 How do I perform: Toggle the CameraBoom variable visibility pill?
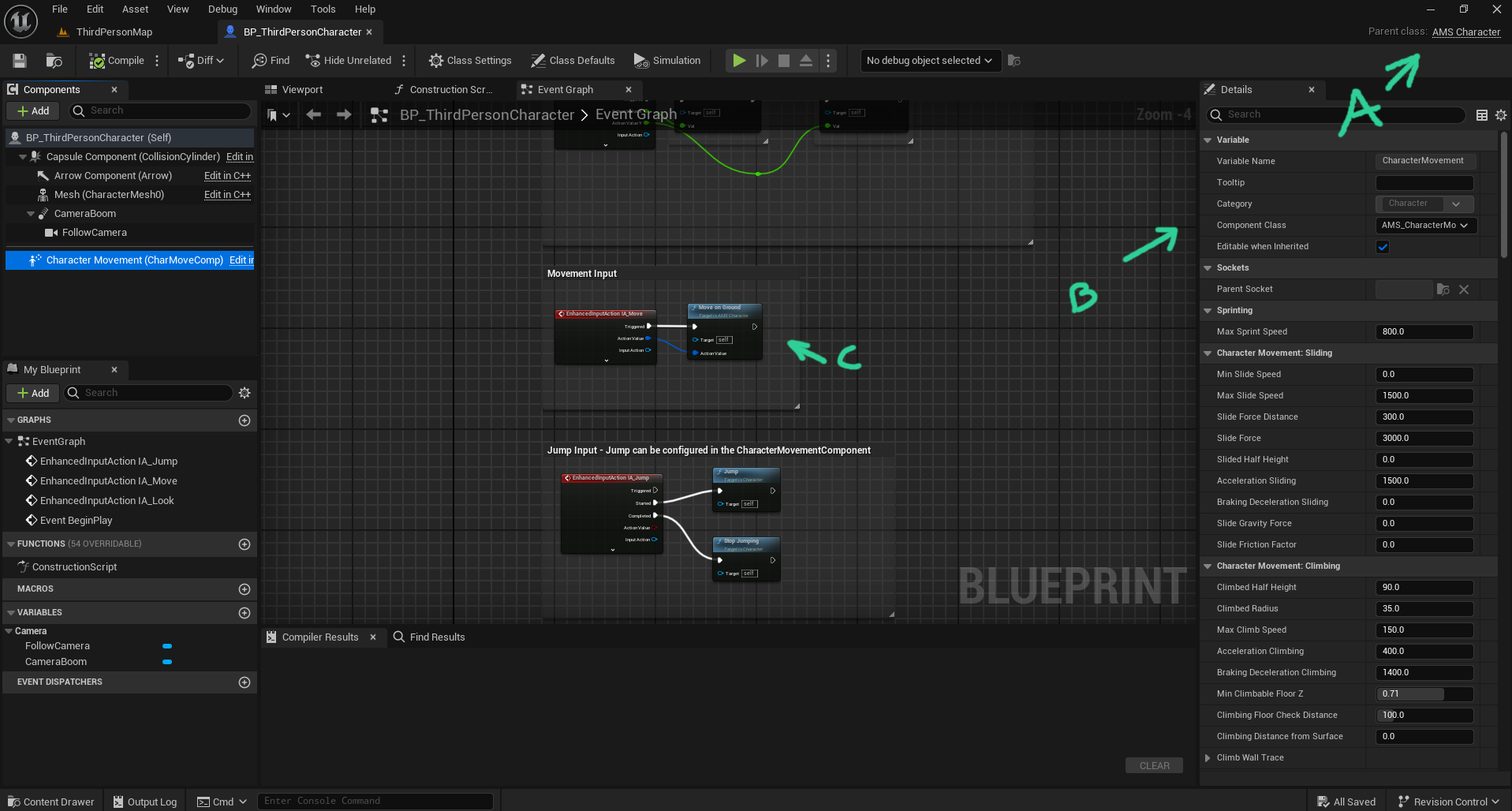pyautogui.click(x=167, y=662)
